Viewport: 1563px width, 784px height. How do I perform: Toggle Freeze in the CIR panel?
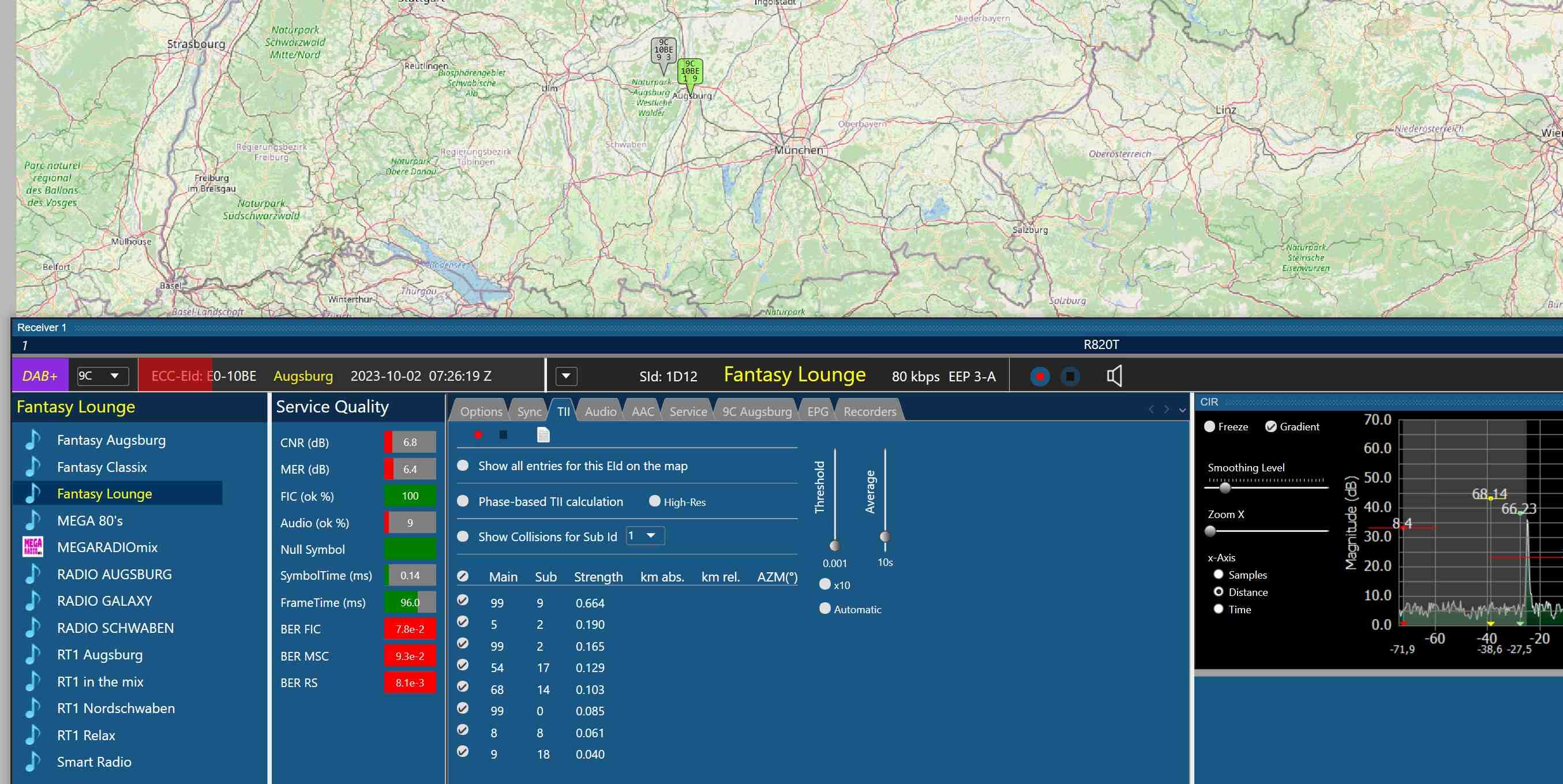[1209, 426]
